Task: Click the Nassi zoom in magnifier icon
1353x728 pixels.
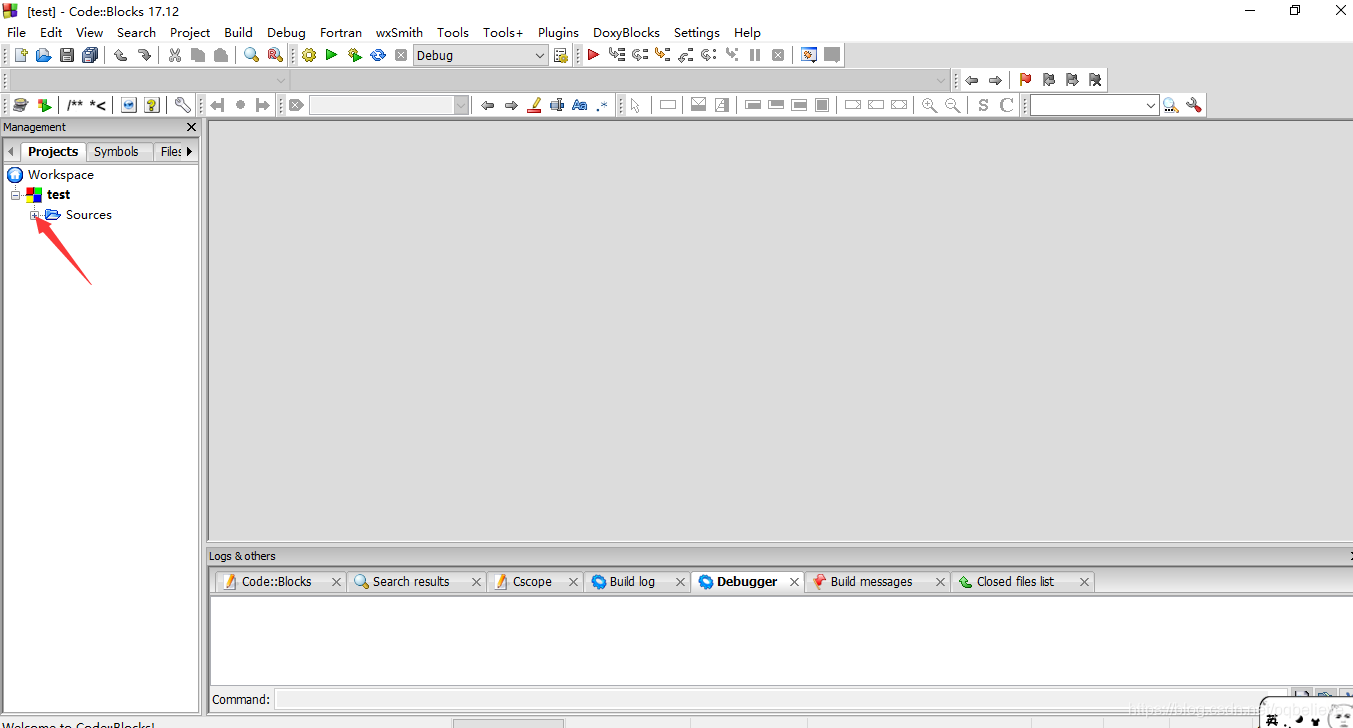Action: 929,105
